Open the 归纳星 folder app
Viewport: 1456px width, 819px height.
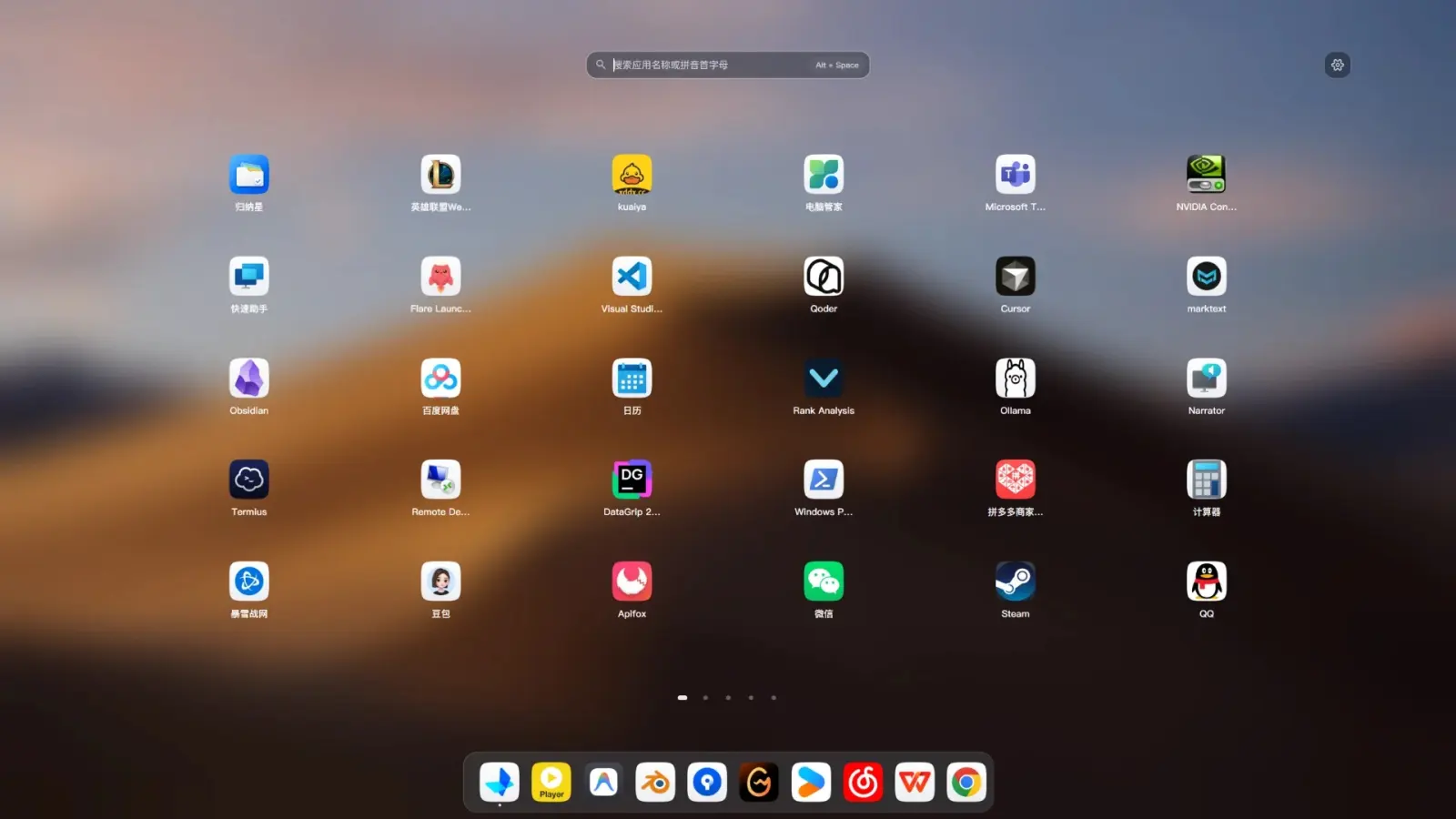(x=248, y=175)
